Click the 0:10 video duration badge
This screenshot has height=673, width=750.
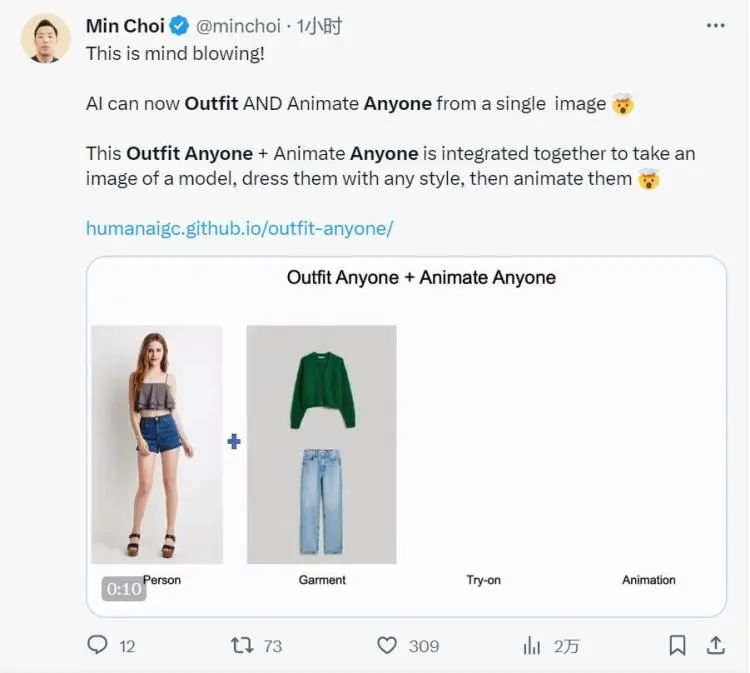tap(124, 589)
